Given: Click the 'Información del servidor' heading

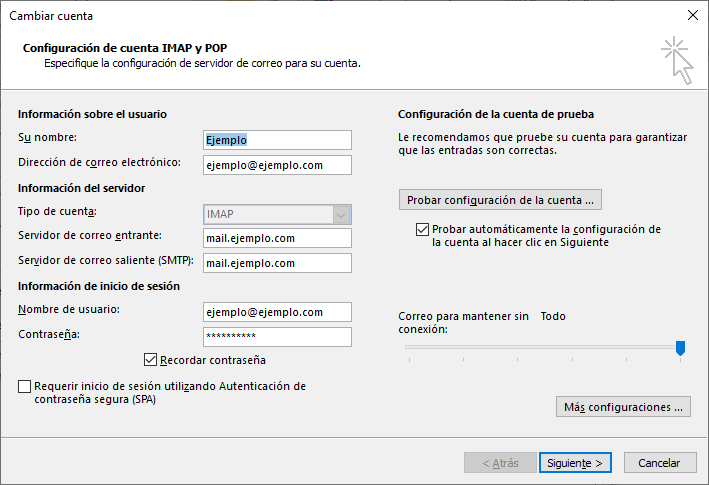Looking at the screenshot, I should coord(81,188).
